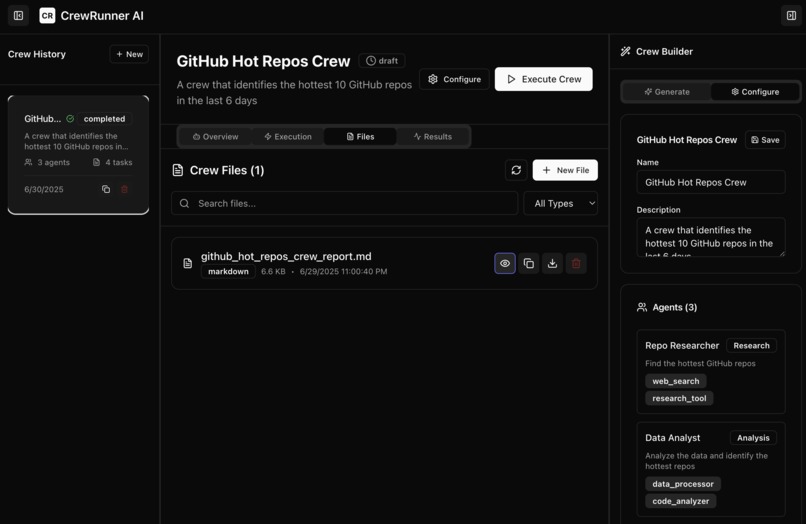This screenshot has width=806, height=524.
Task: Click the Crew Builder wand icon
Action: point(625,51)
